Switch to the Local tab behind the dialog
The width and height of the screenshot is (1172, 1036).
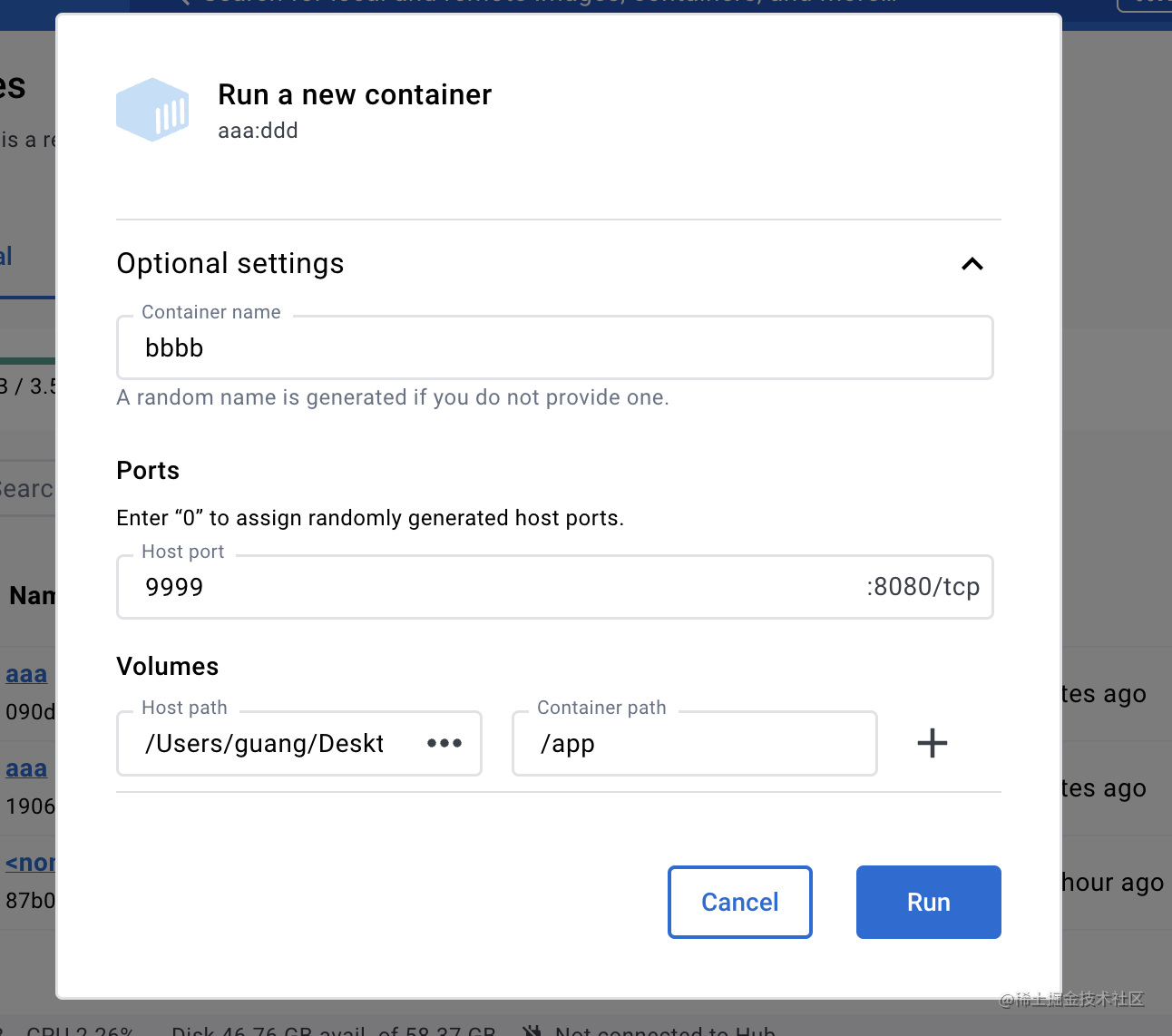click(x=5, y=257)
